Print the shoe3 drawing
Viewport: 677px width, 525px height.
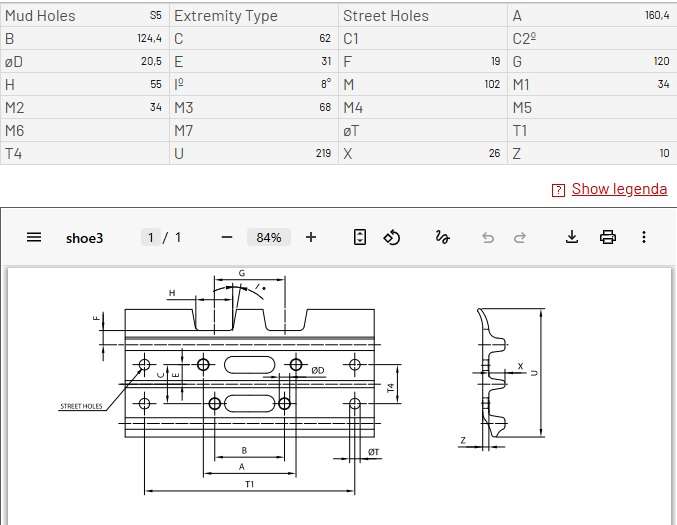[607, 237]
